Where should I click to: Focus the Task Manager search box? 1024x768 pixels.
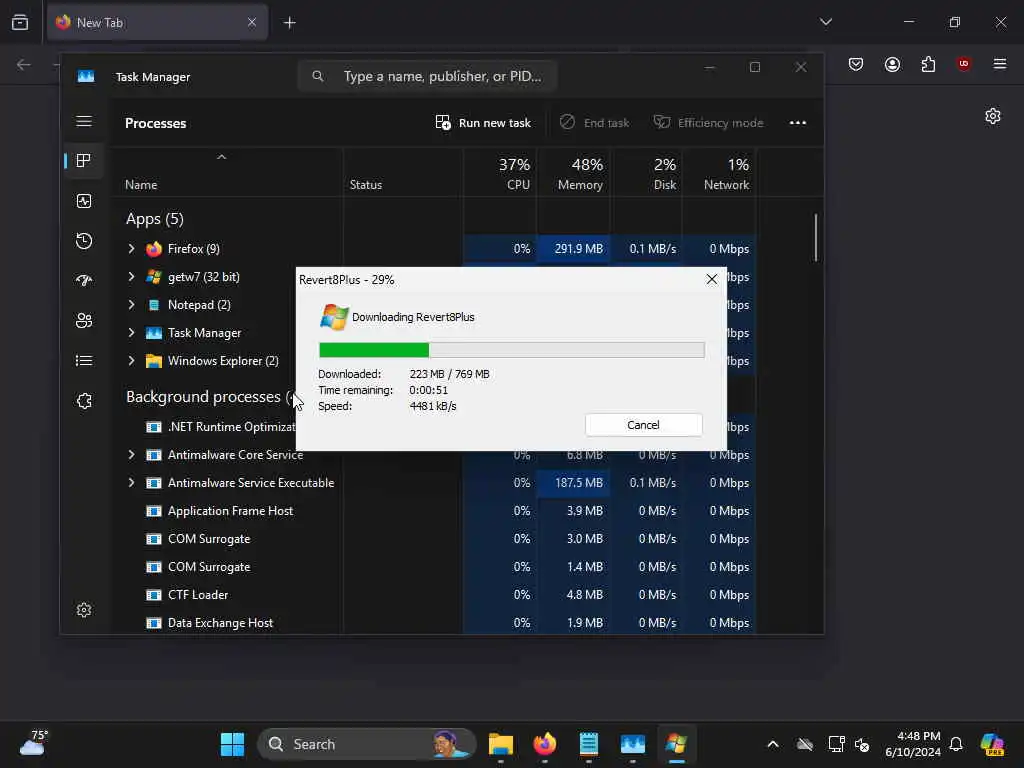428,76
